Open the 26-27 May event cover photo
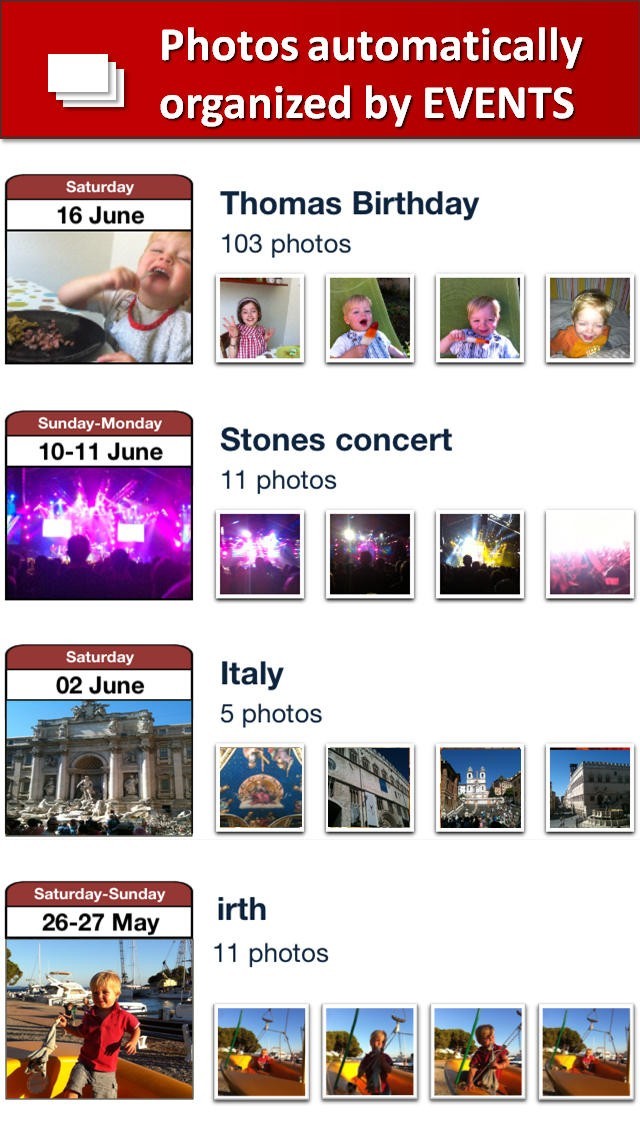 (99, 1017)
